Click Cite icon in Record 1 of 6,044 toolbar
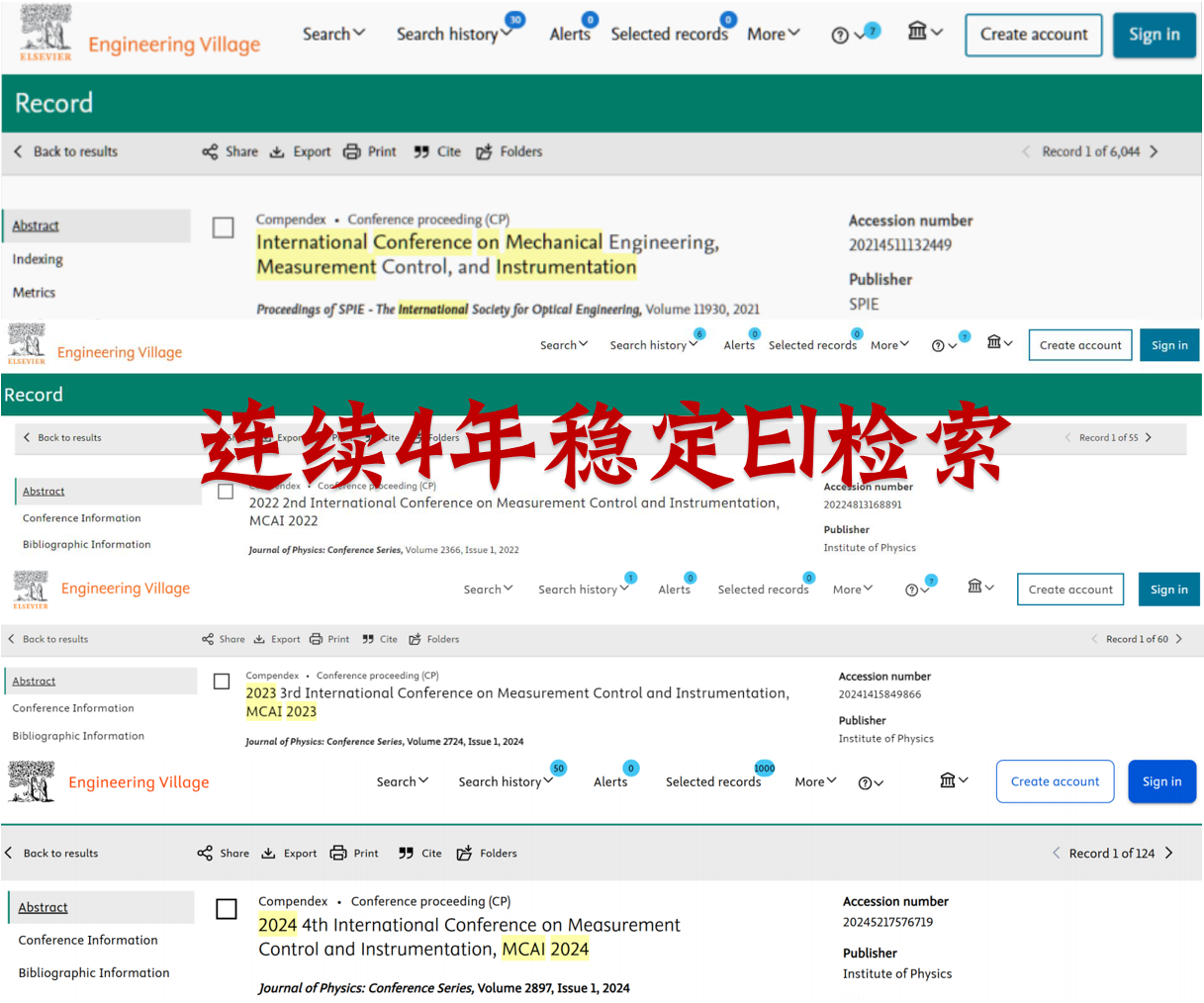Viewport: 1204px width, 1003px height. coord(421,151)
